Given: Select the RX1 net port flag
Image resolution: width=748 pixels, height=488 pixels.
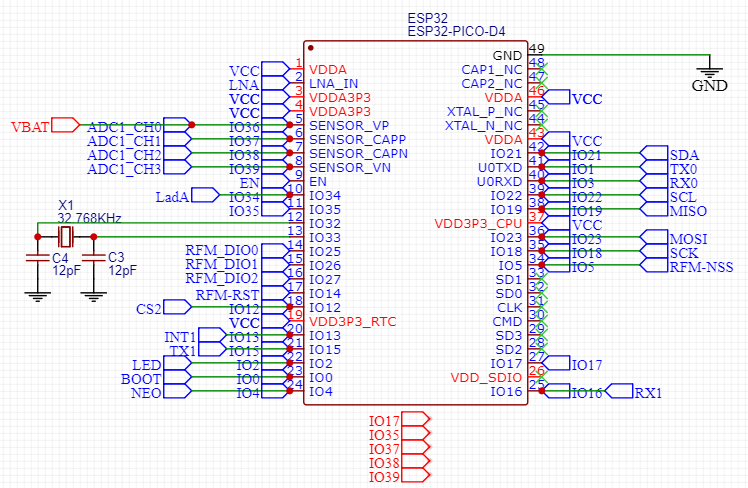Looking at the screenshot, I should [x=619, y=391].
